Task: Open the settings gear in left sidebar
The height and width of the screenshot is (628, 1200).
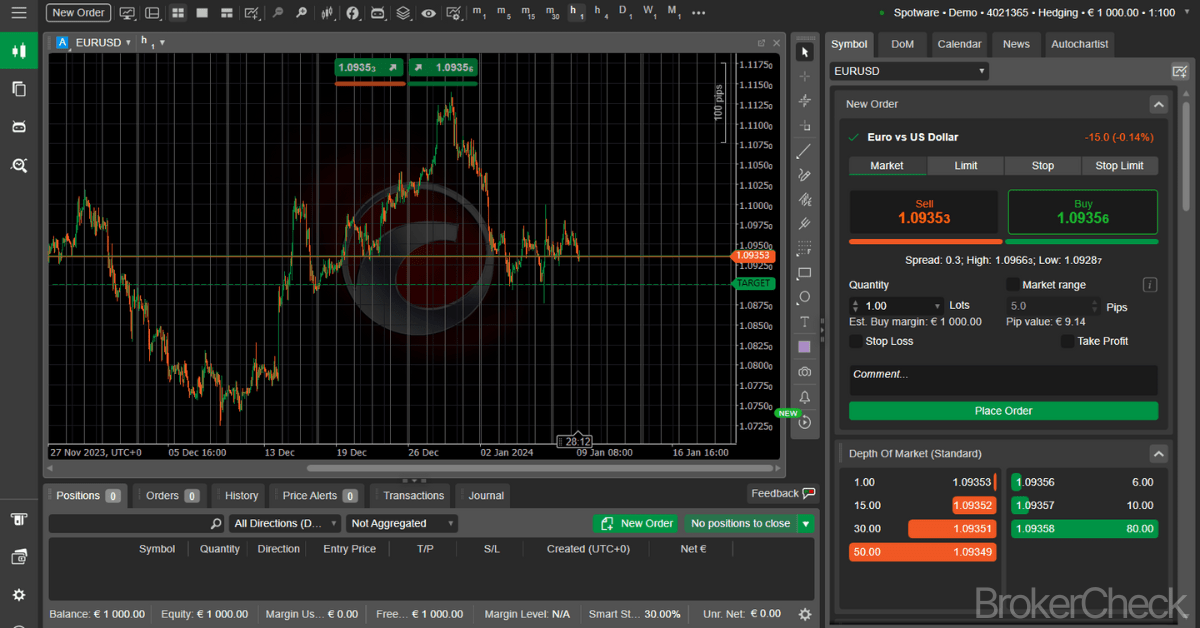Action: 18,595
